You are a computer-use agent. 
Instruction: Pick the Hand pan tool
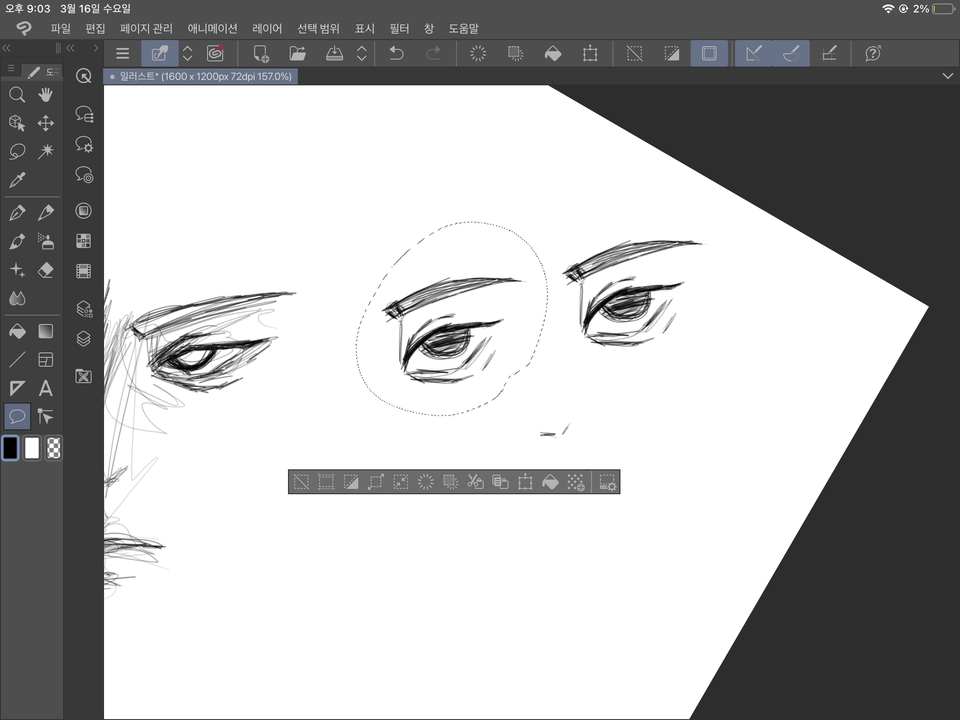click(x=44, y=95)
